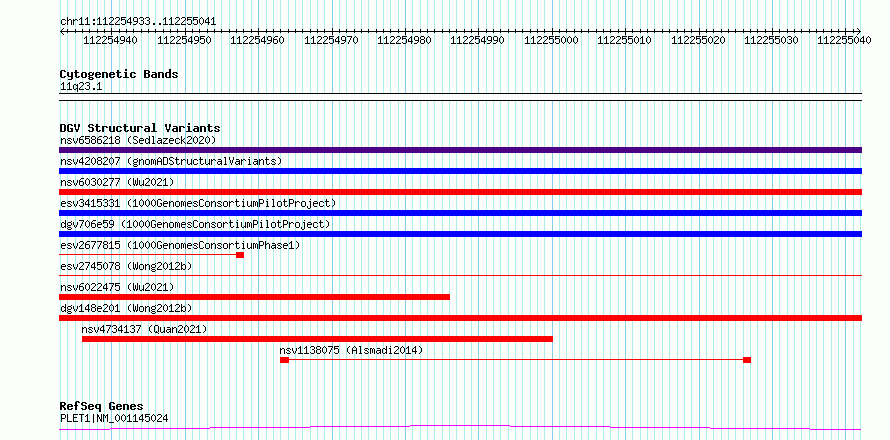Open the PLET1|NM_001145024 gene label

pos(114,419)
